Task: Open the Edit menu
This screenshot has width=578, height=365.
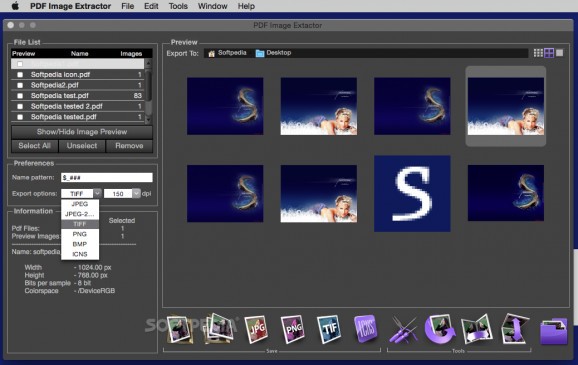Action: (151, 6)
